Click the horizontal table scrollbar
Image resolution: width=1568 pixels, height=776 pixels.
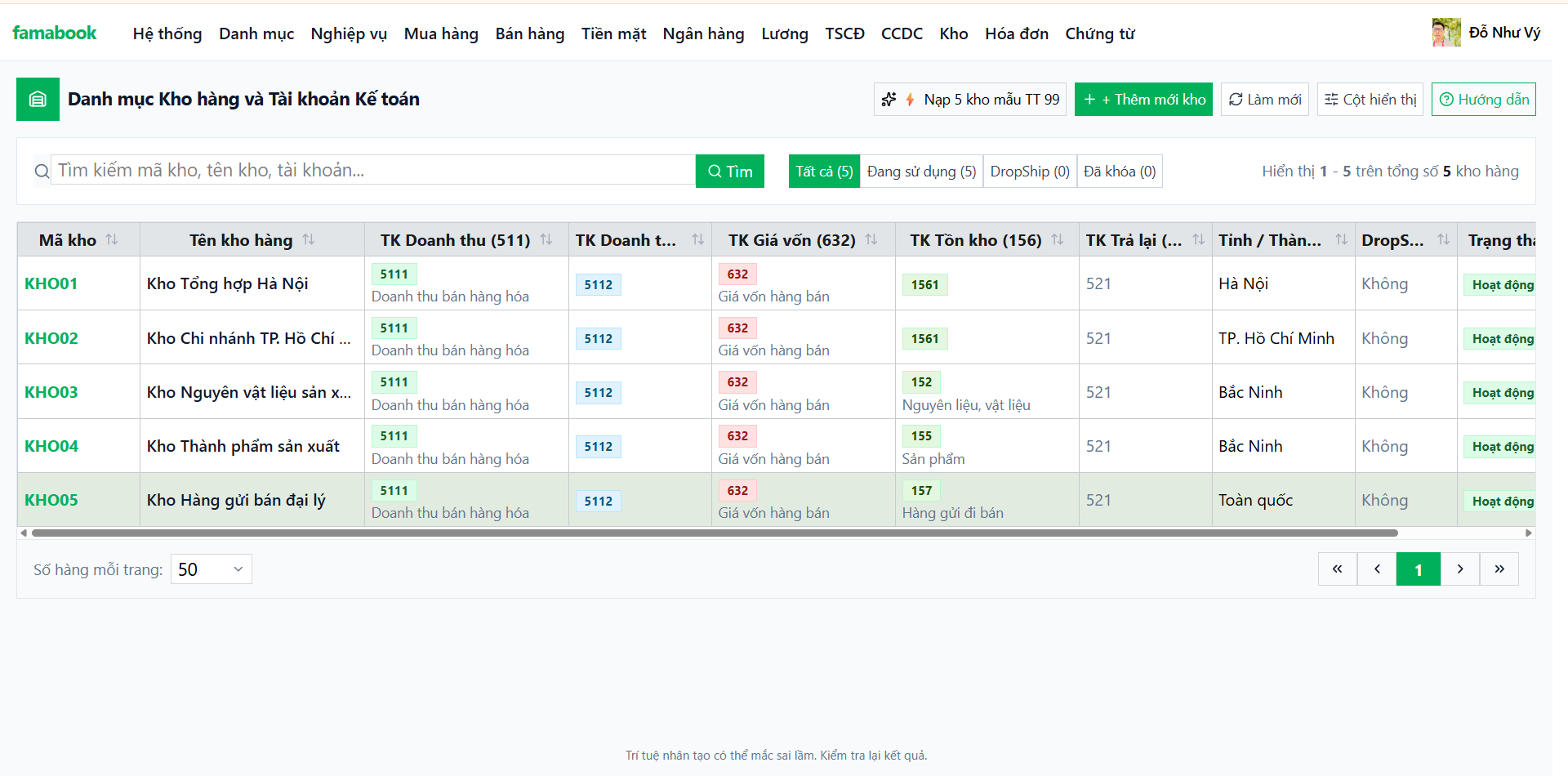click(x=715, y=533)
